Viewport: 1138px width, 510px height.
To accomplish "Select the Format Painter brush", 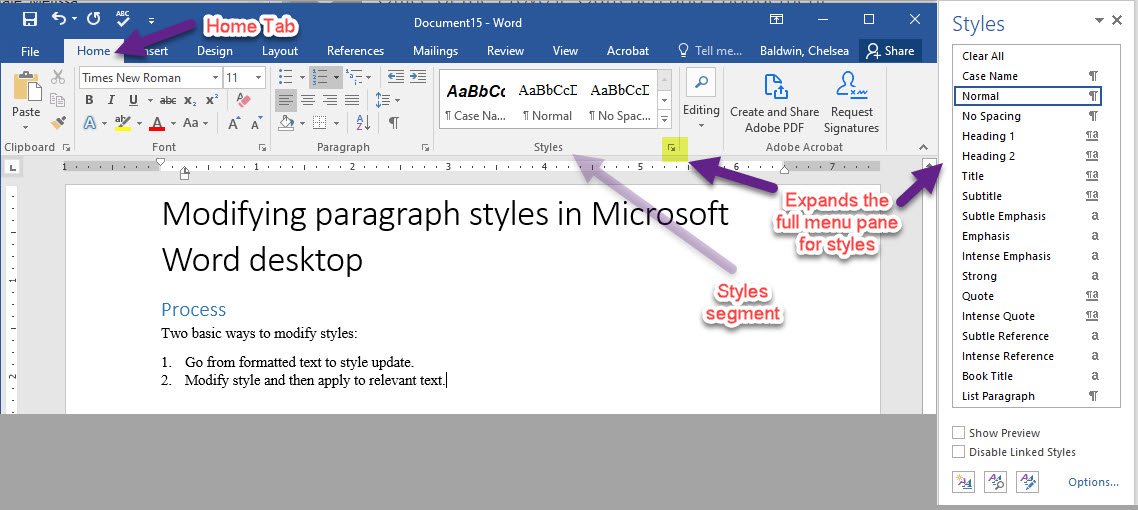I will [58, 123].
